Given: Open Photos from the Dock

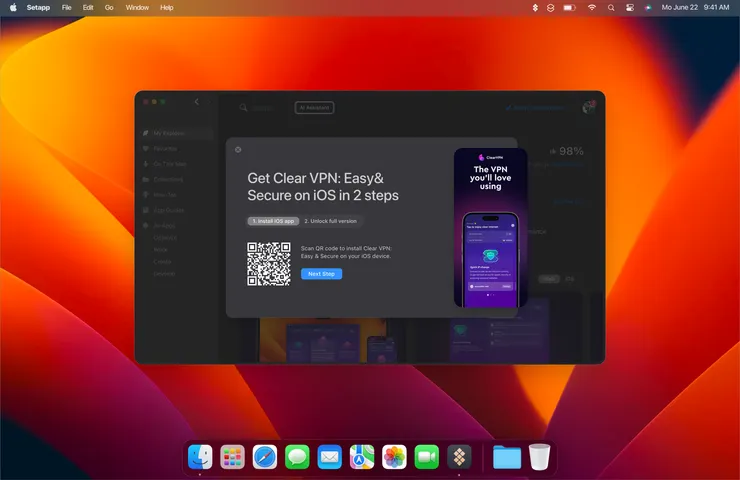Looking at the screenshot, I should point(395,457).
